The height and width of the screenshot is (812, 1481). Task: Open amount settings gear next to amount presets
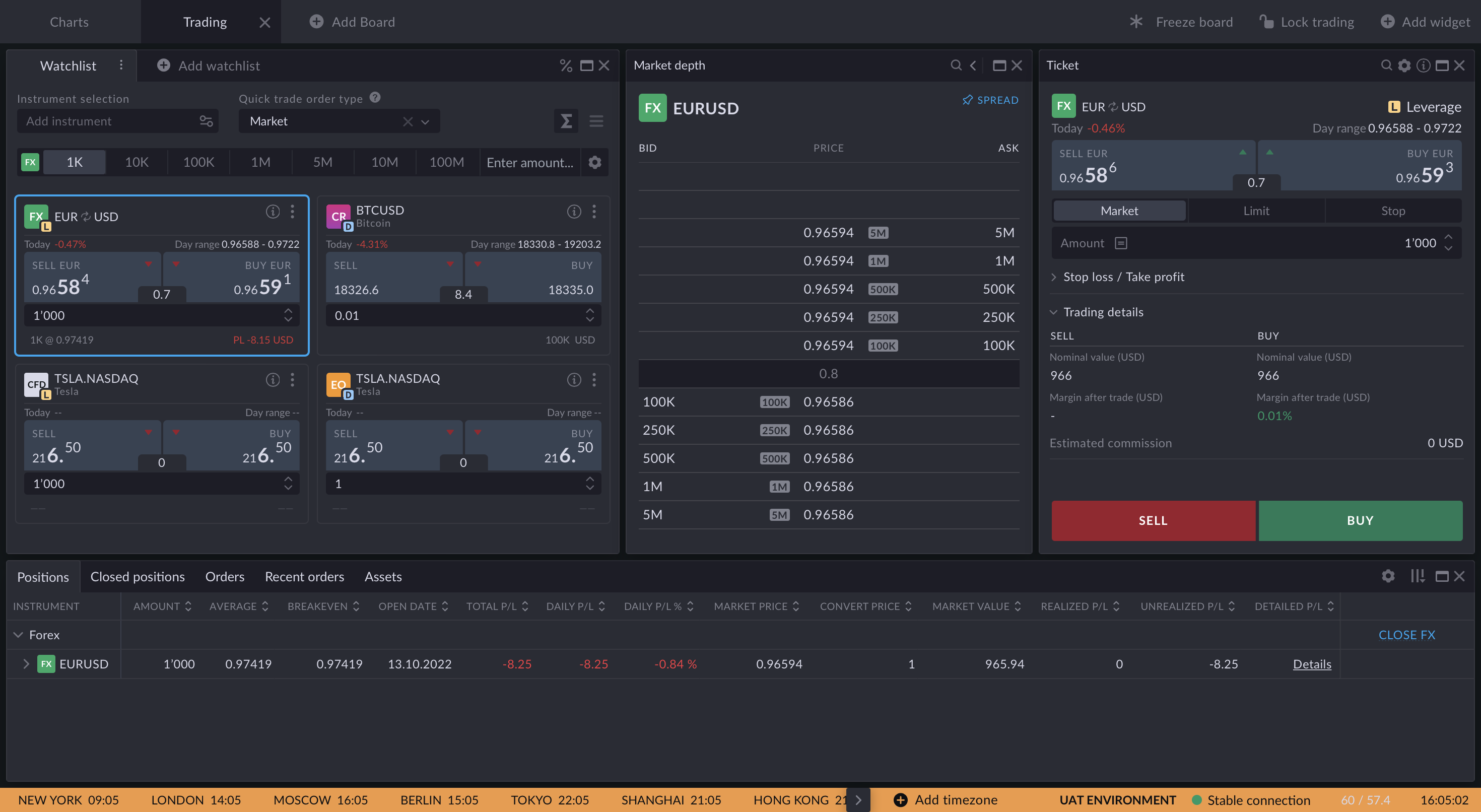[x=594, y=162]
